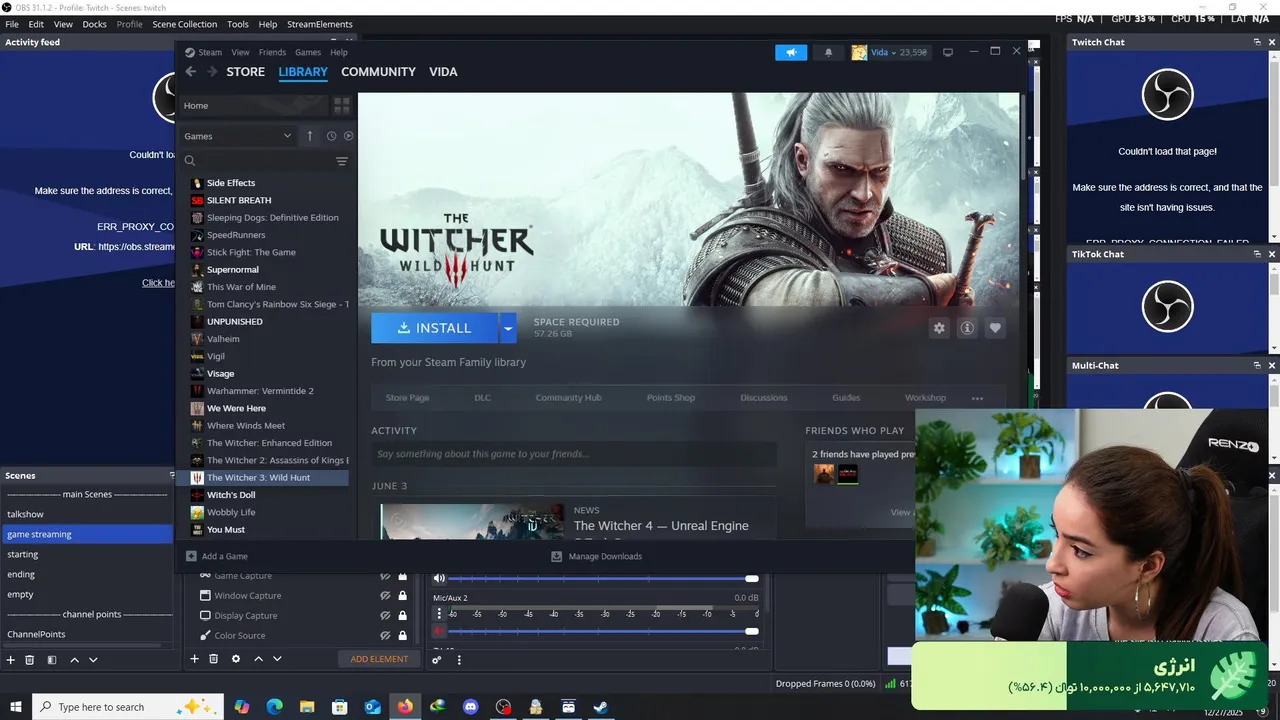The image size is (1280, 720).
Task: Open advanced filter options in Steam library
Action: click(x=342, y=161)
